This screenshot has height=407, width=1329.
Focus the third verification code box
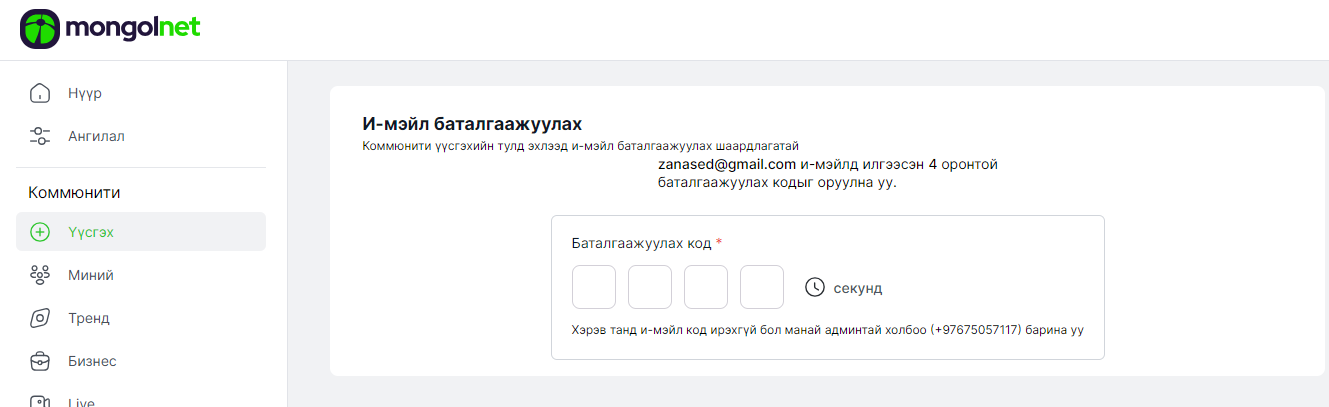click(706, 287)
